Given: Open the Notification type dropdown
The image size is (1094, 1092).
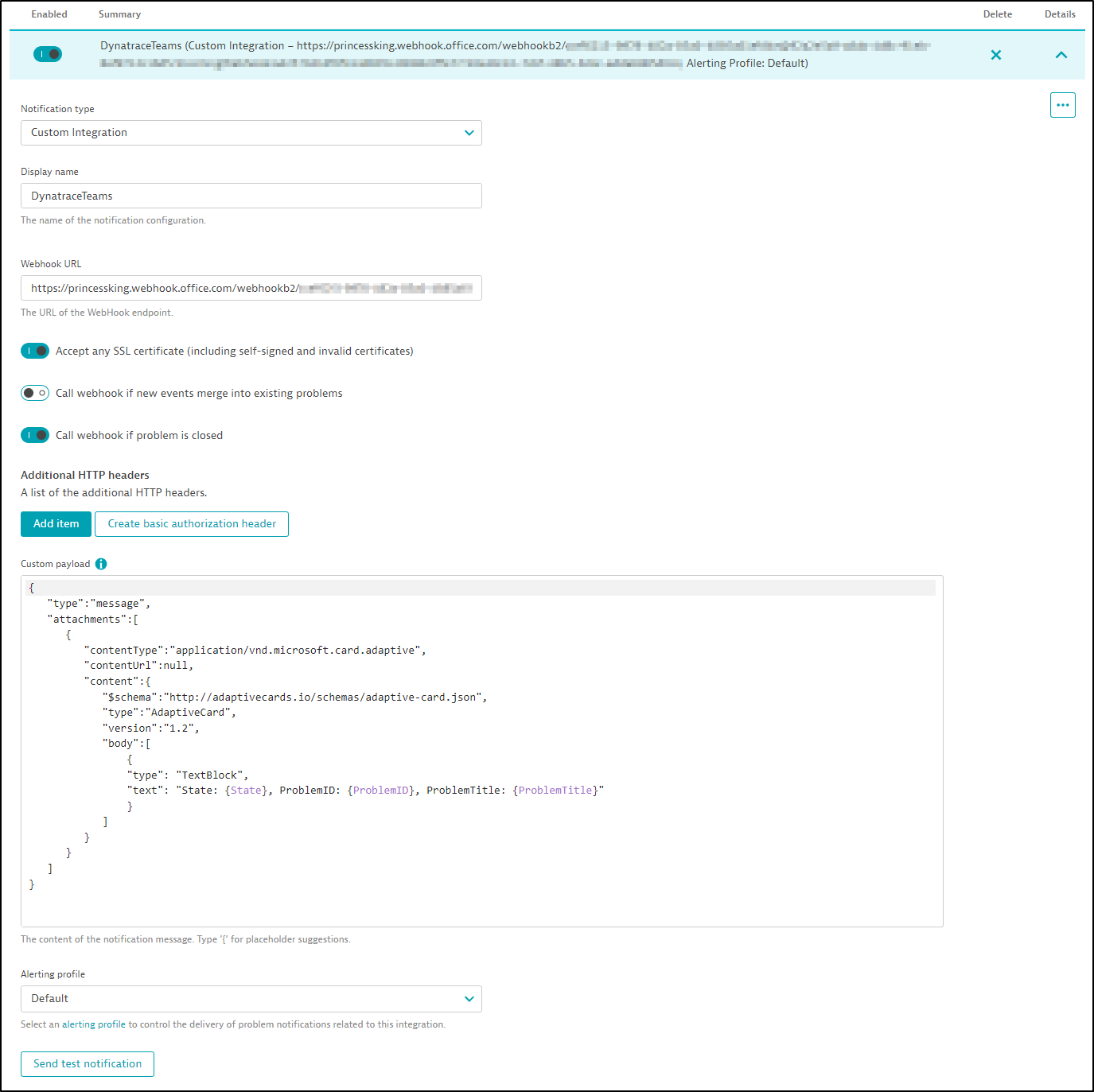Looking at the screenshot, I should 251,133.
